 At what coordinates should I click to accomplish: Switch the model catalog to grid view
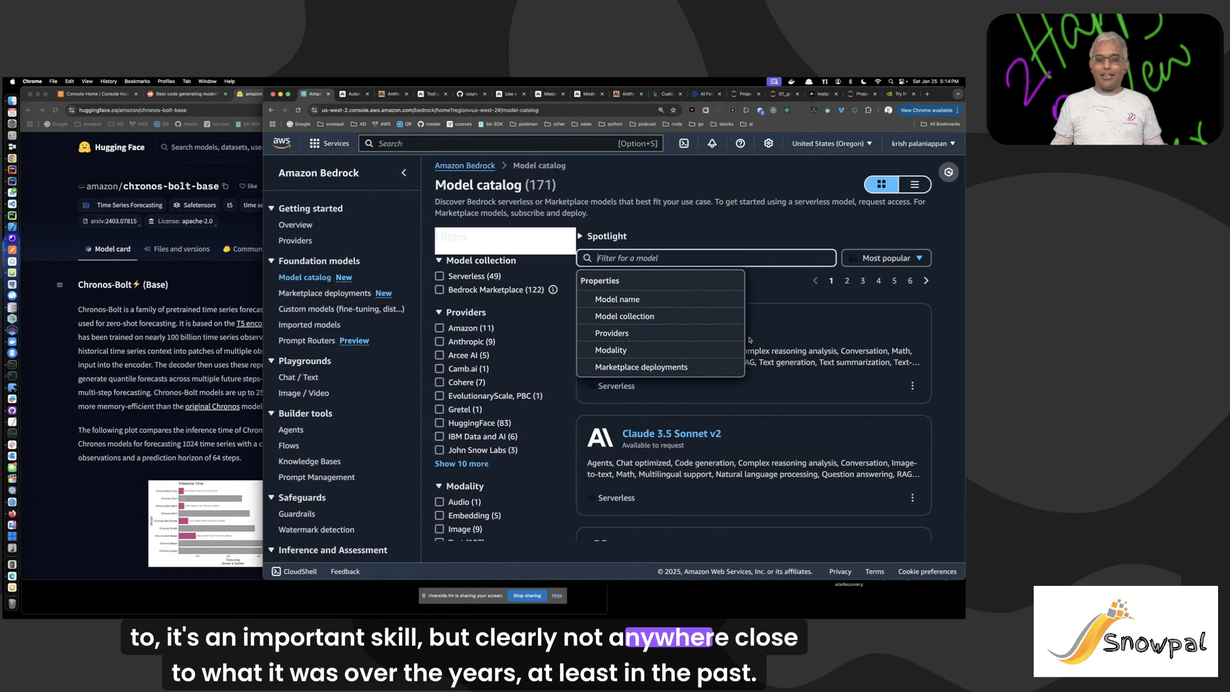(881, 185)
